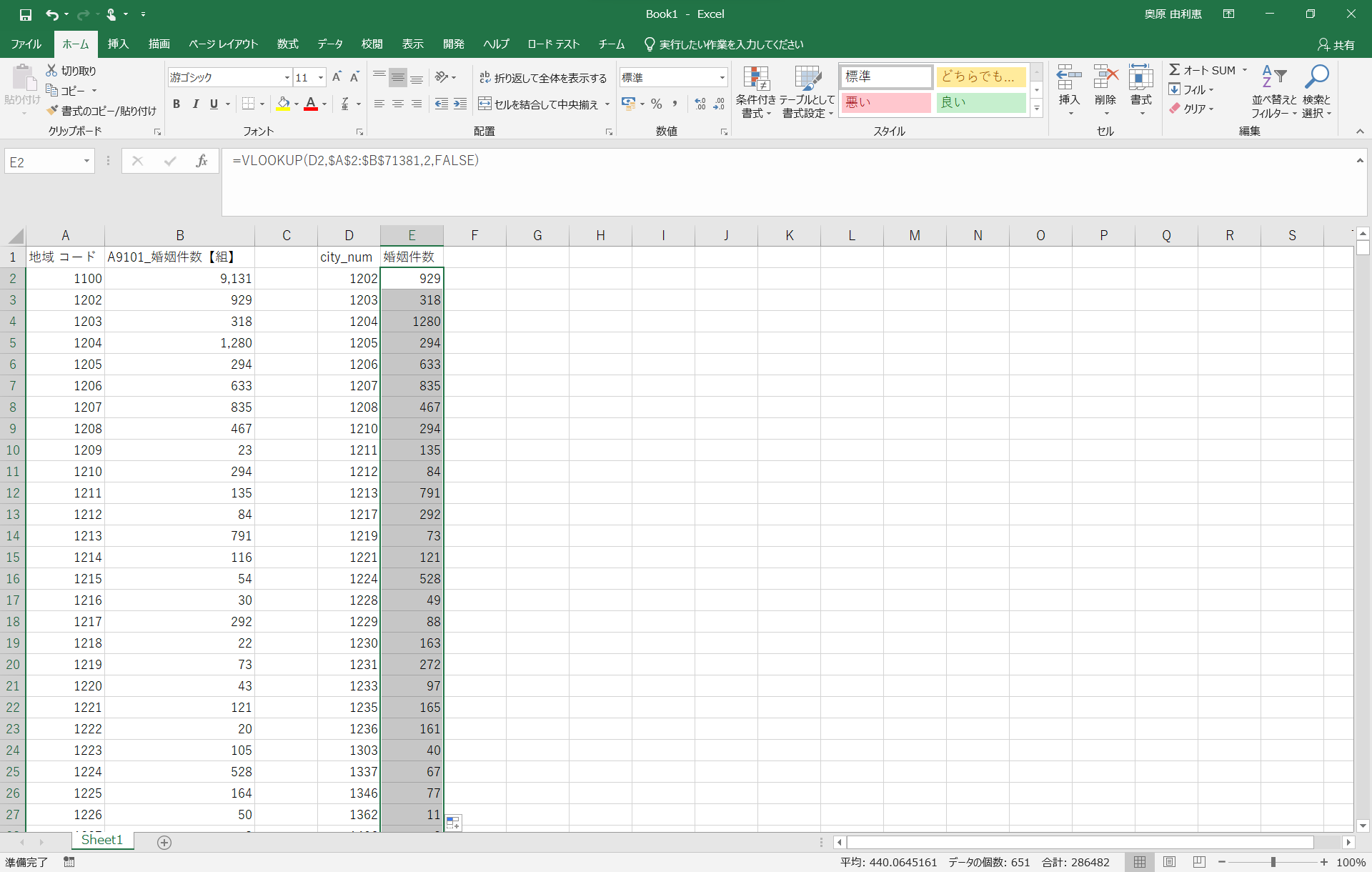This screenshot has width=1372, height=872.
Task: Click the 共有 (Share) button
Action: tap(1336, 44)
